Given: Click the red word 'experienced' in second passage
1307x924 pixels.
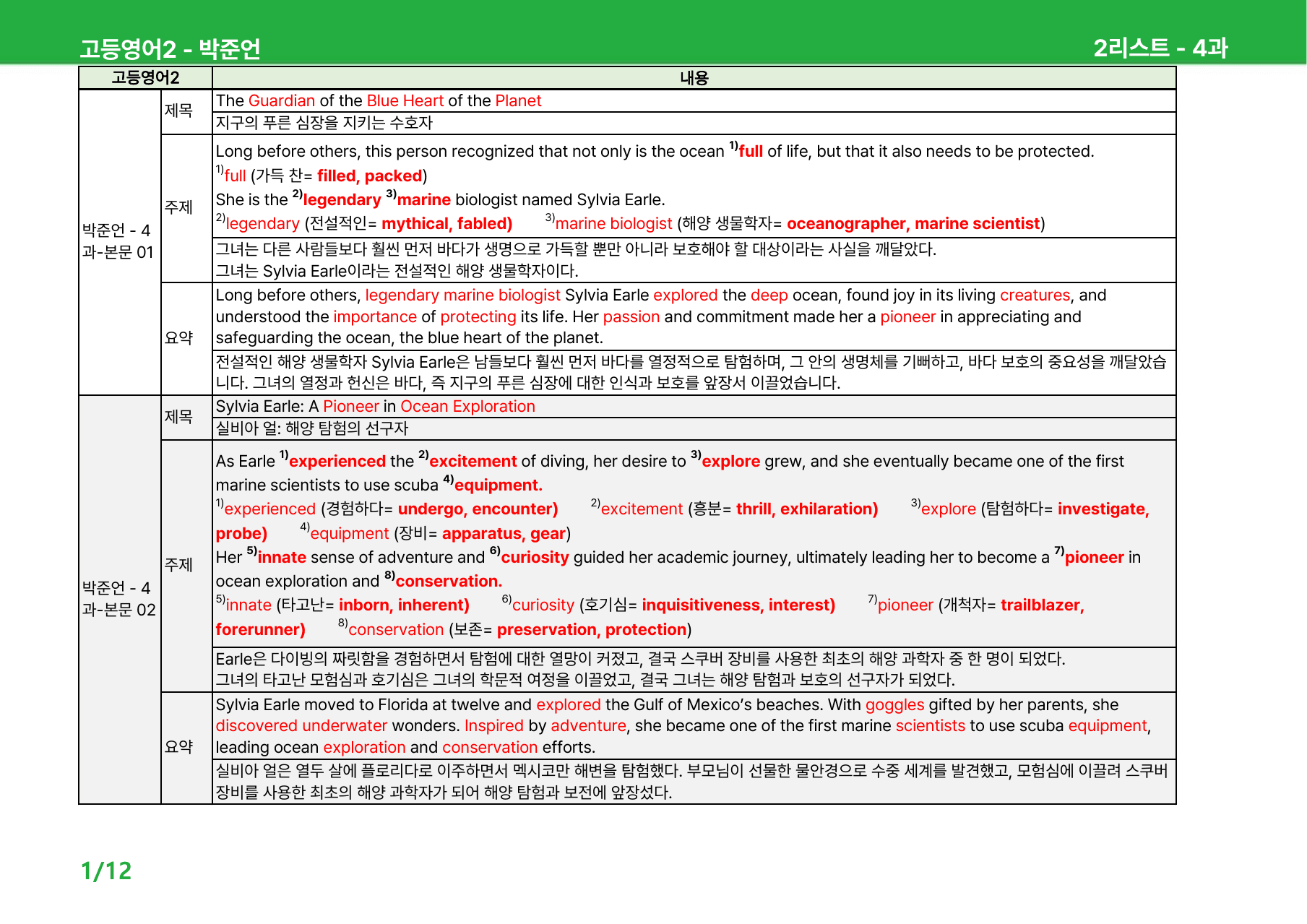Looking at the screenshot, I should pos(337,461).
